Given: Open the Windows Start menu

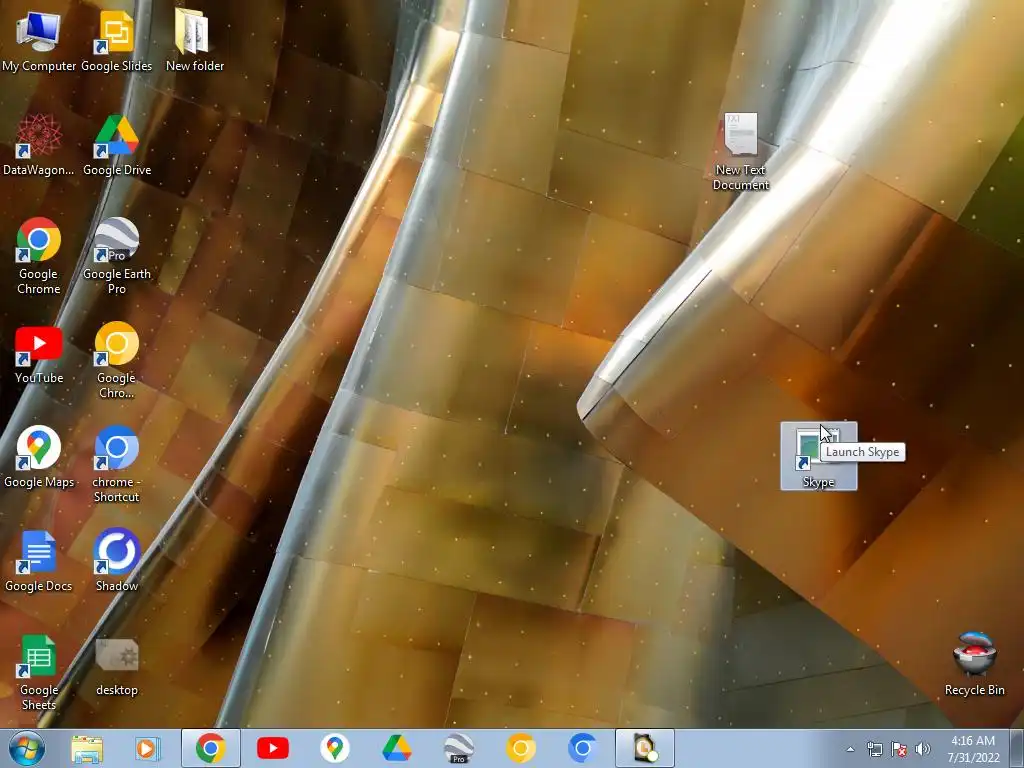Looking at the screenshot, I should 26,748.
